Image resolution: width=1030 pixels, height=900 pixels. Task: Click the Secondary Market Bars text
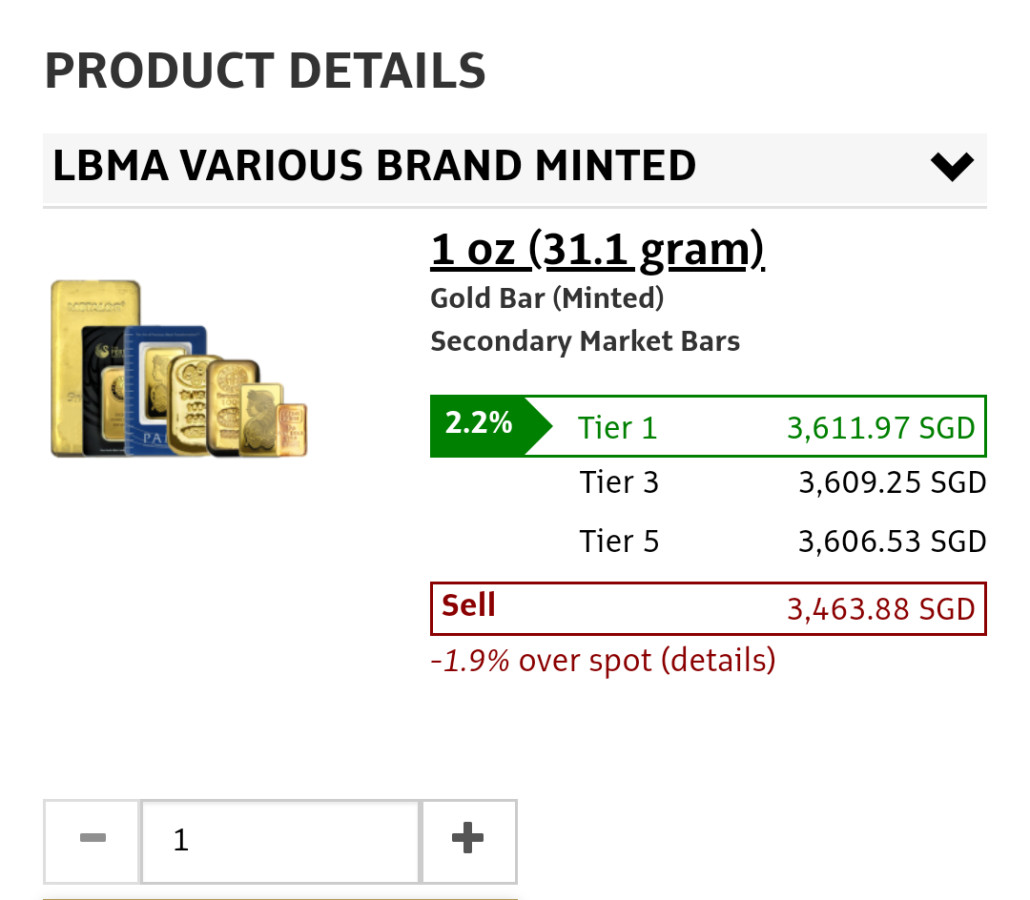[585, 342]
